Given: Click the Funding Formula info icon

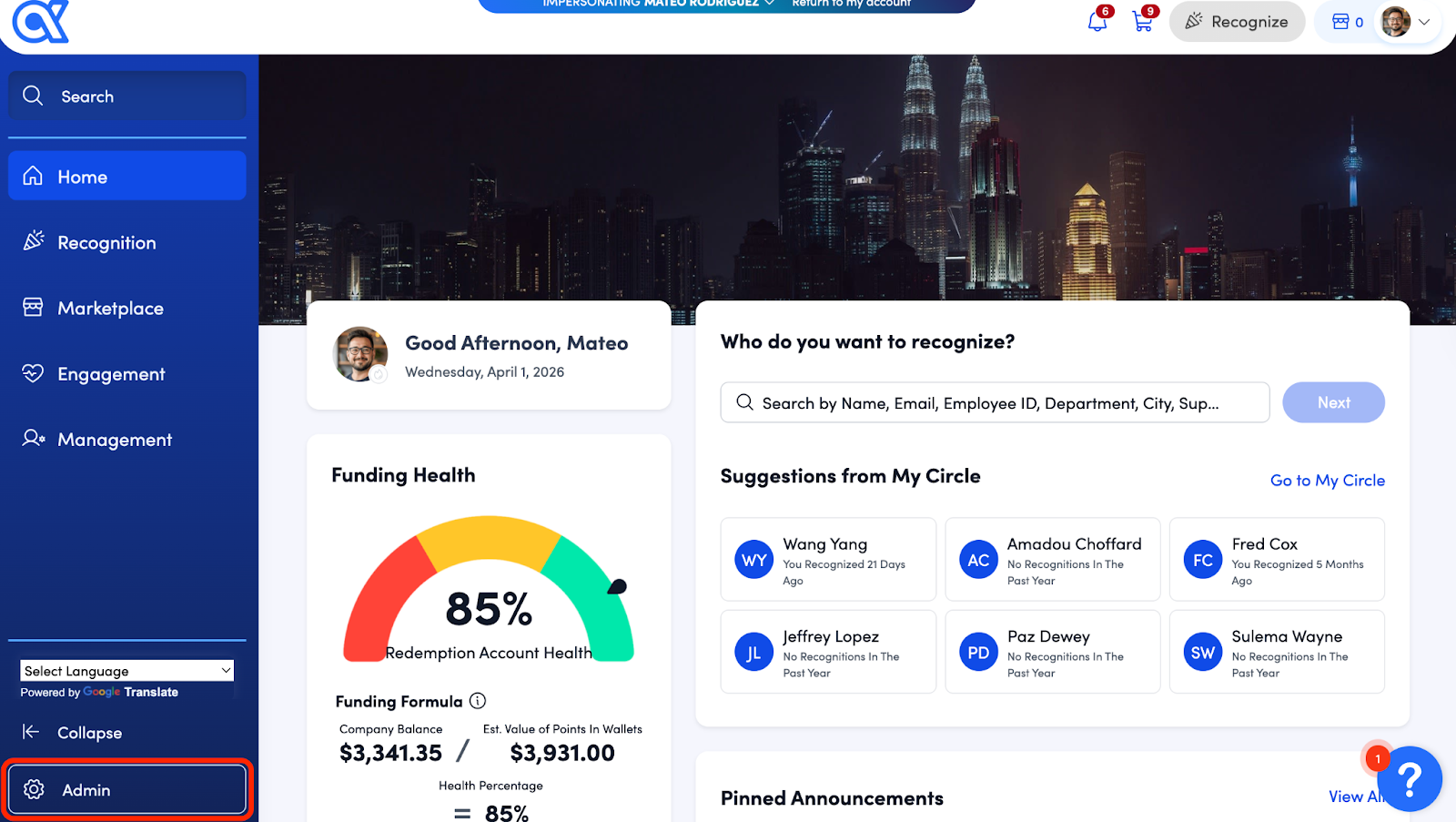Looking at the screenshot, I should tap(478, 701).
